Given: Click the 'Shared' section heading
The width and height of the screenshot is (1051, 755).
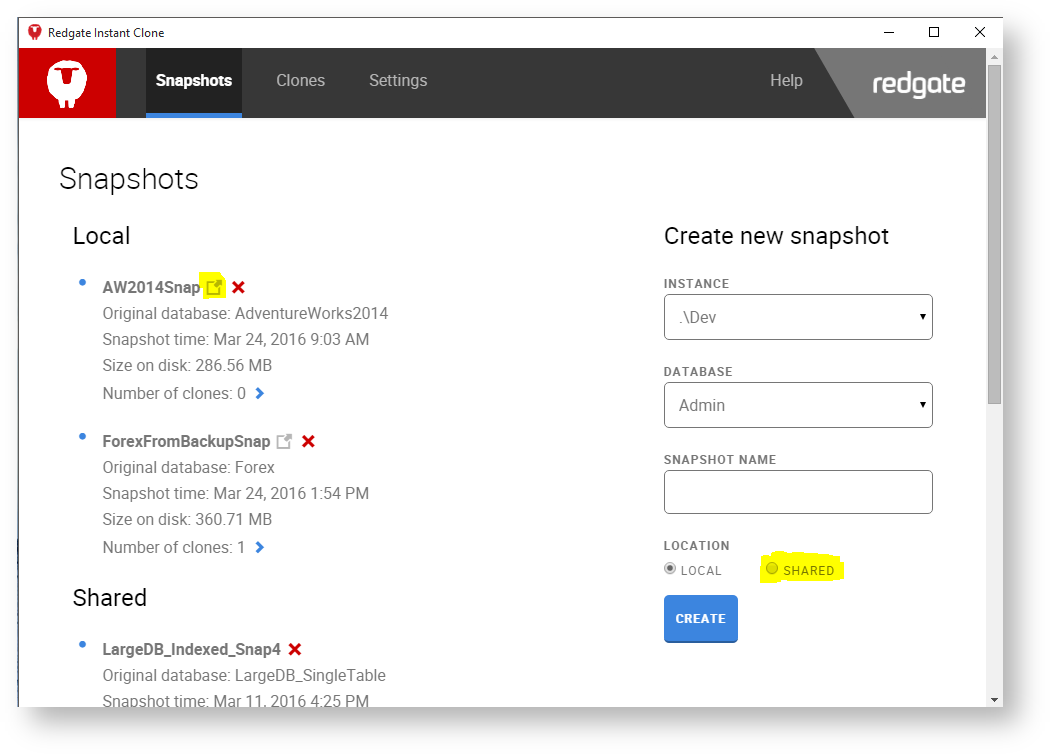Looking at the screenshot, I should click(x=110, y=597).
